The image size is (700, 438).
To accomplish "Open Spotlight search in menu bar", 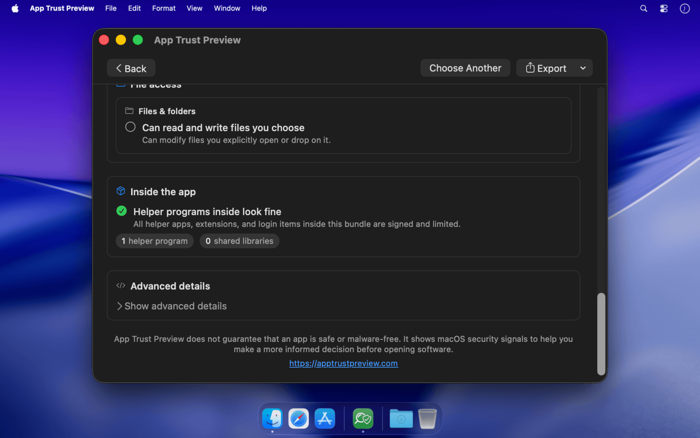I will pyautogui.click(x=643, y=8).
